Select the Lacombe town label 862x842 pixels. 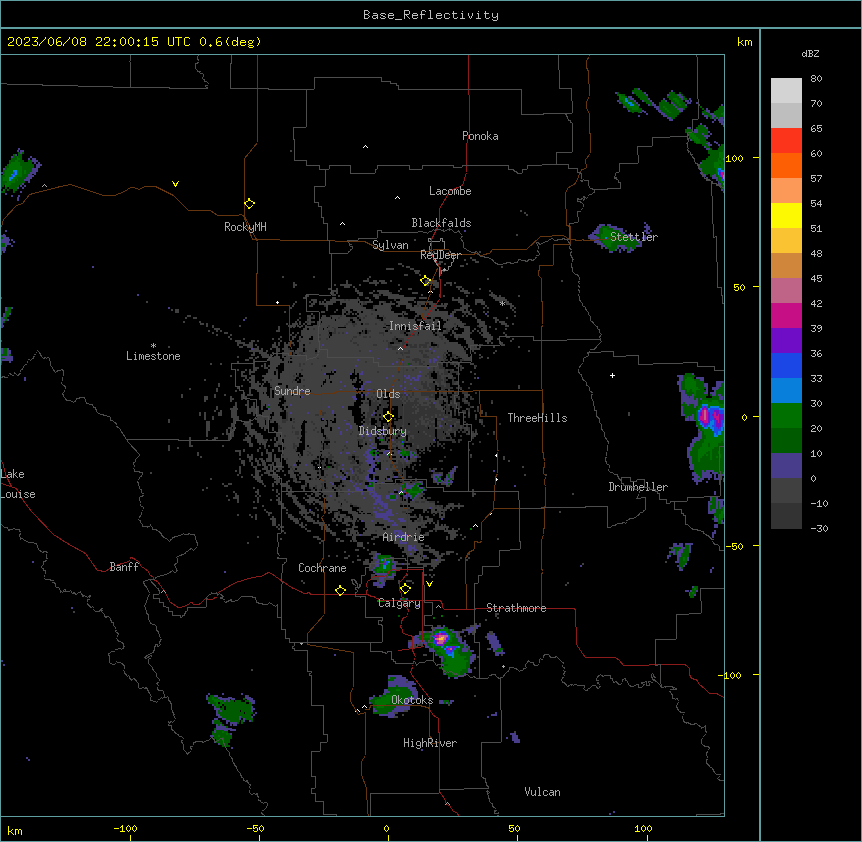[x=450, y=191]
